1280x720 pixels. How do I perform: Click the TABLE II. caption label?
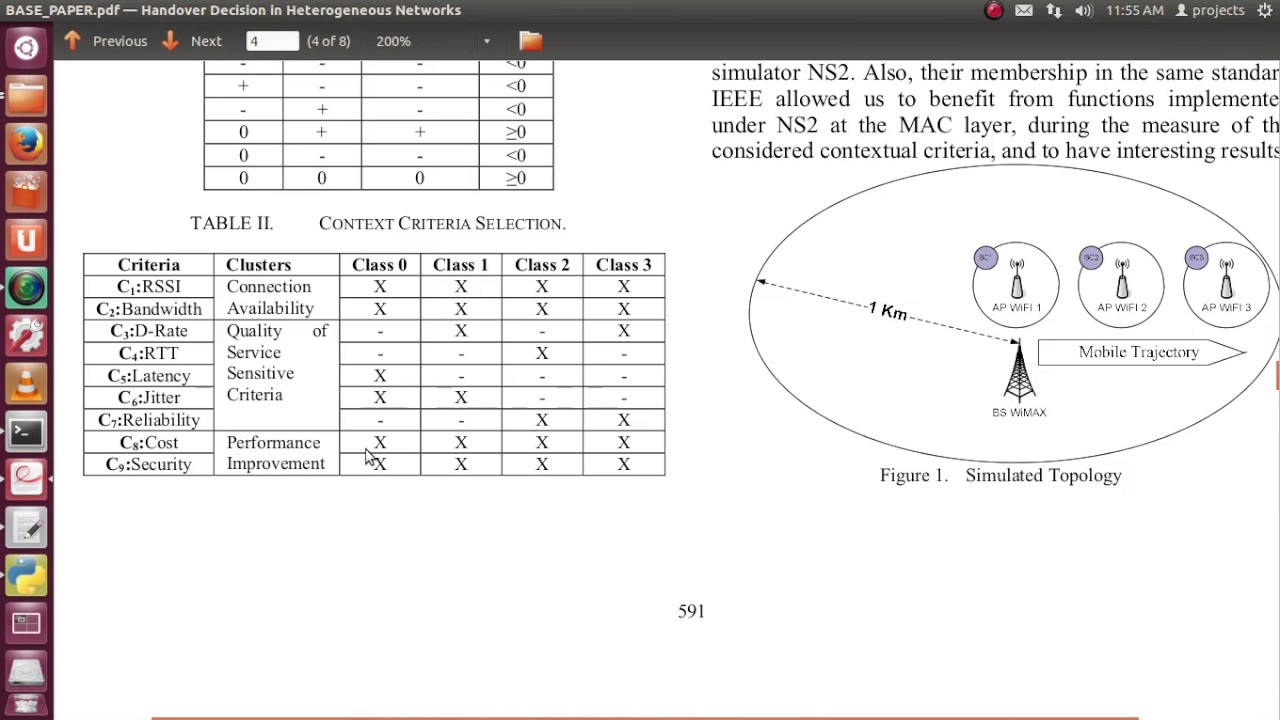click(231, 223)
